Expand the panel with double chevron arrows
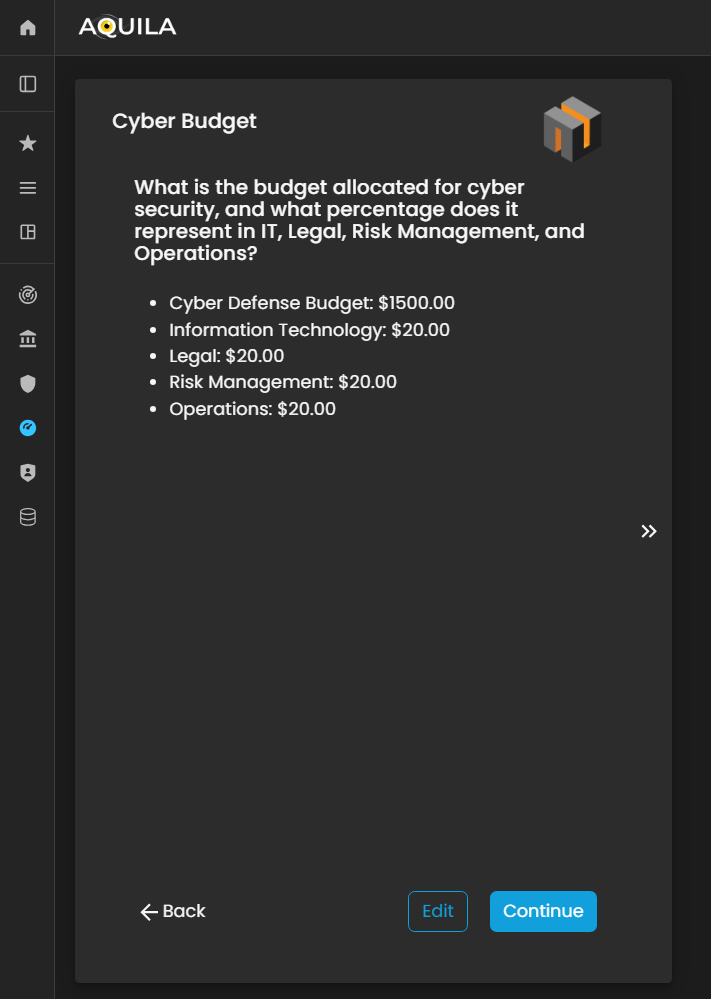Viewport: 711px width, 999px height. tap(649, 531)
